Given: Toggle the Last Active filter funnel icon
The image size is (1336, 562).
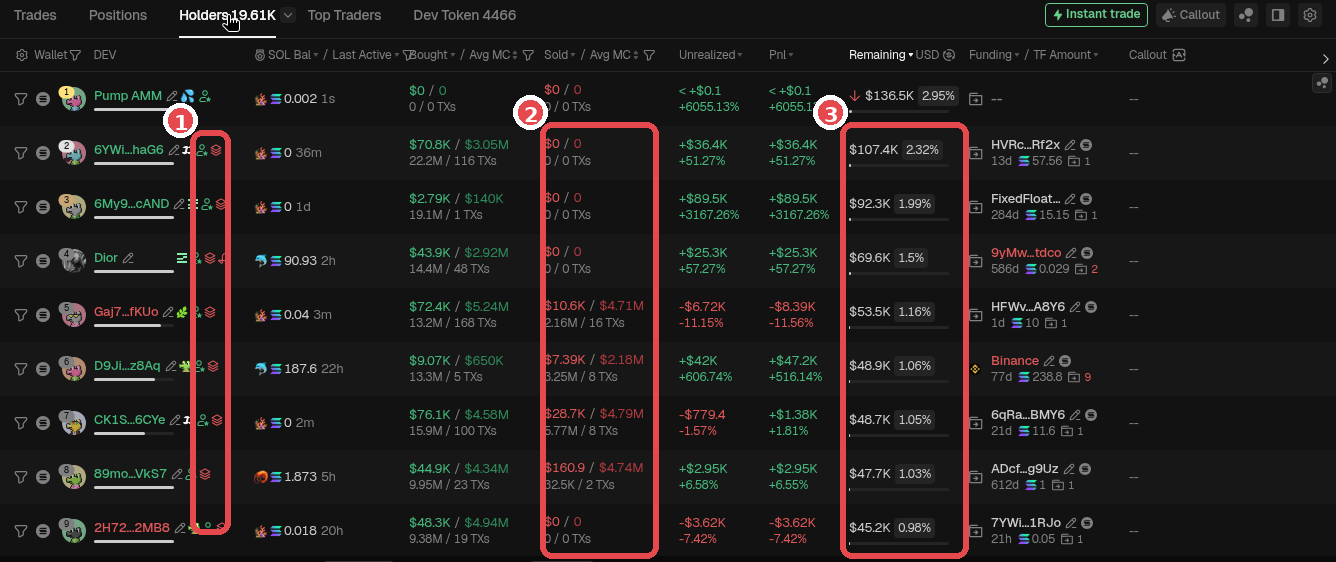Looking at the screenshot, I should click(408, 55).
